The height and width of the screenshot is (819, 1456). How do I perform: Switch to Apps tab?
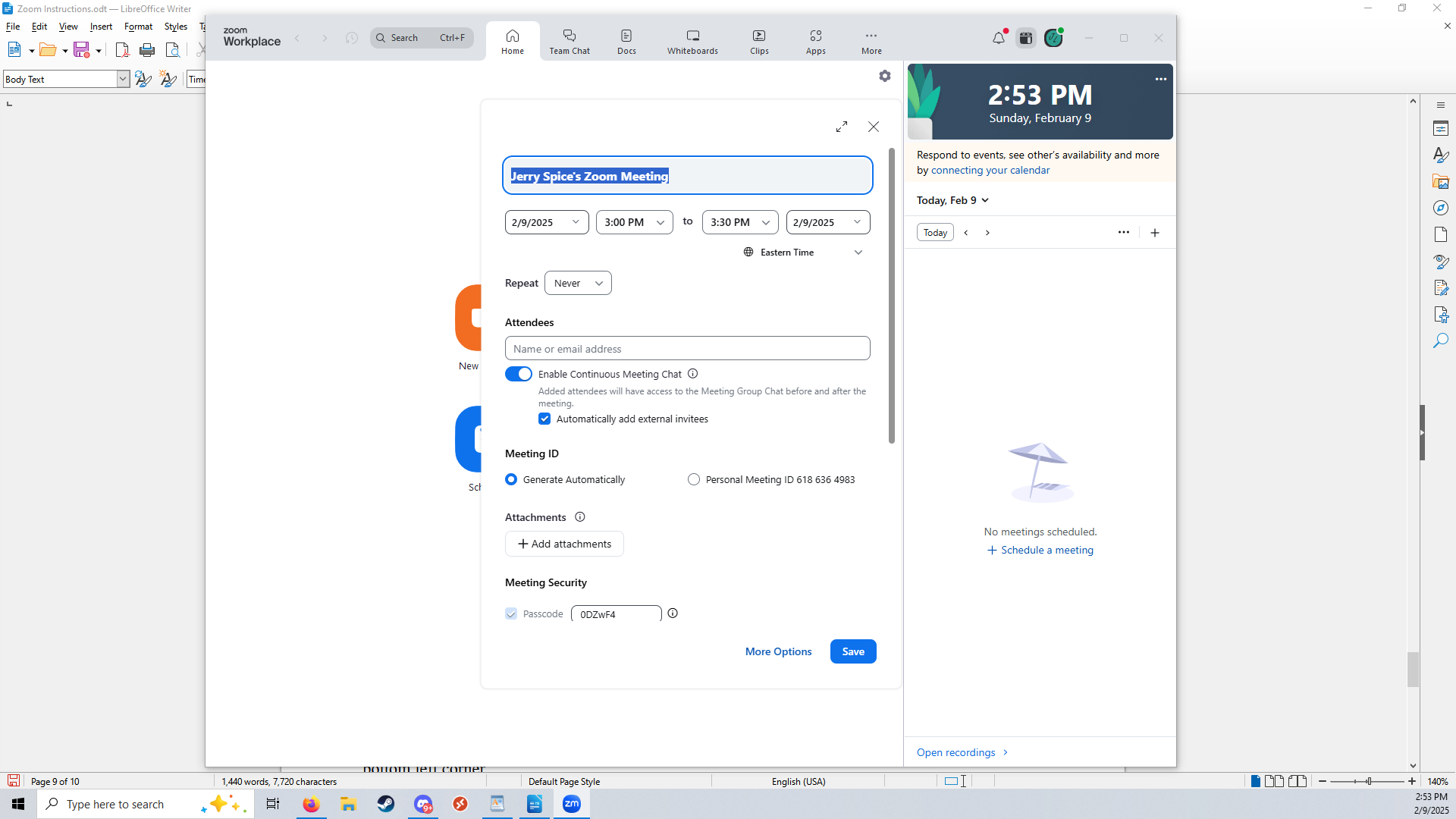pos(816,41)
